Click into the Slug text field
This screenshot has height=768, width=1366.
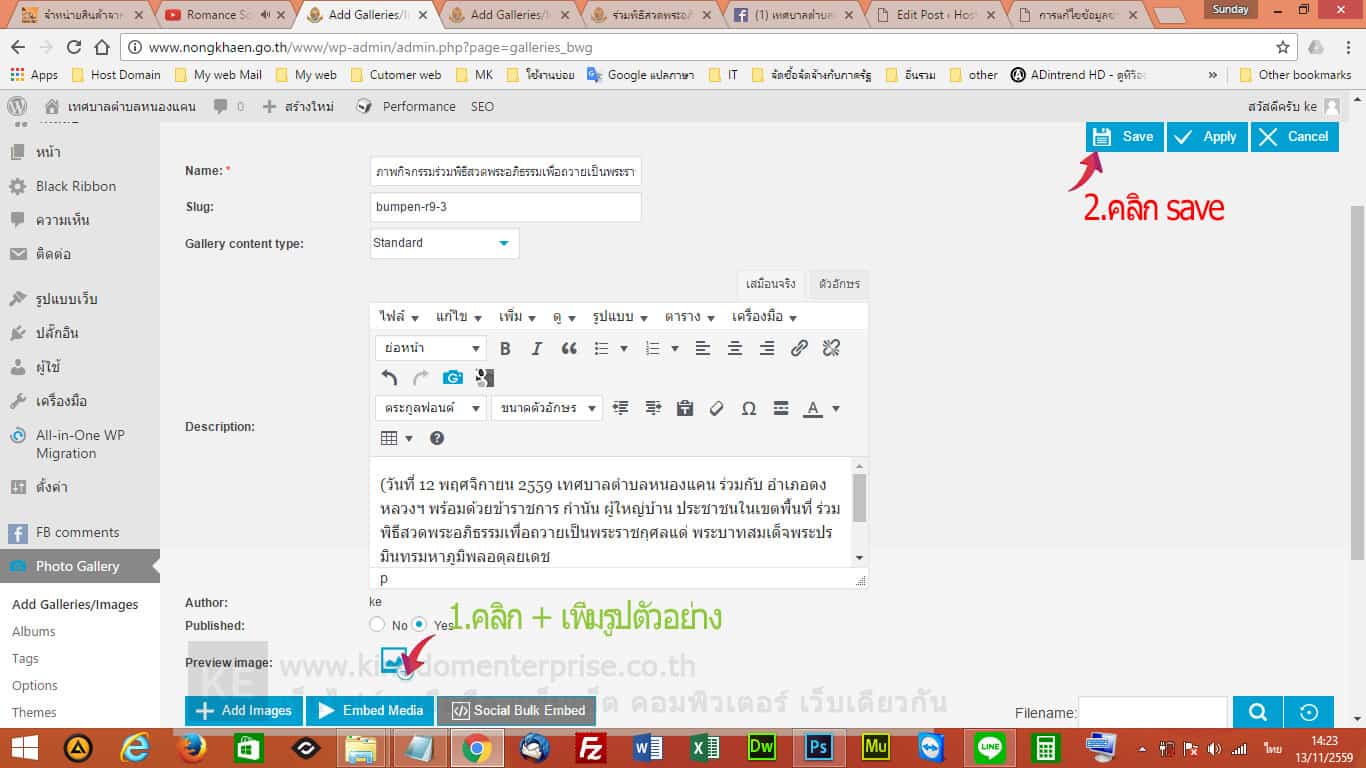(x=505, y=207)
